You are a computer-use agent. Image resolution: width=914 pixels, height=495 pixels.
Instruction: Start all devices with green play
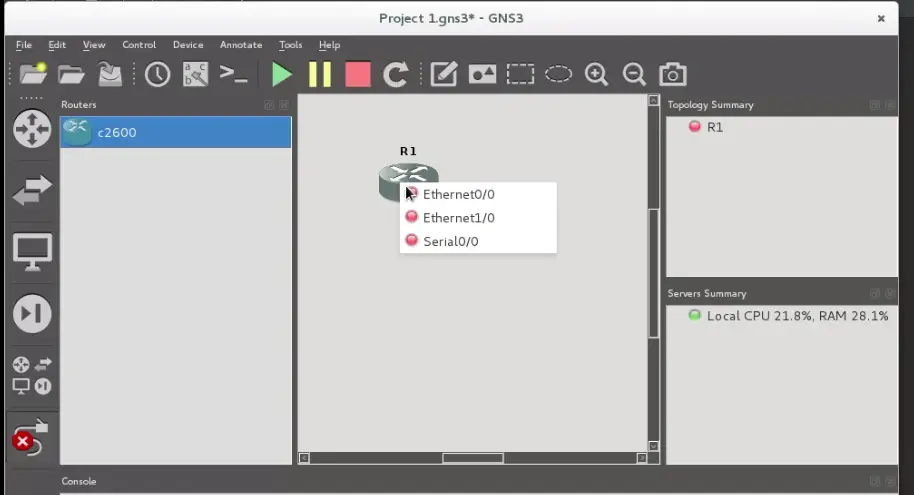click(282, 75)
